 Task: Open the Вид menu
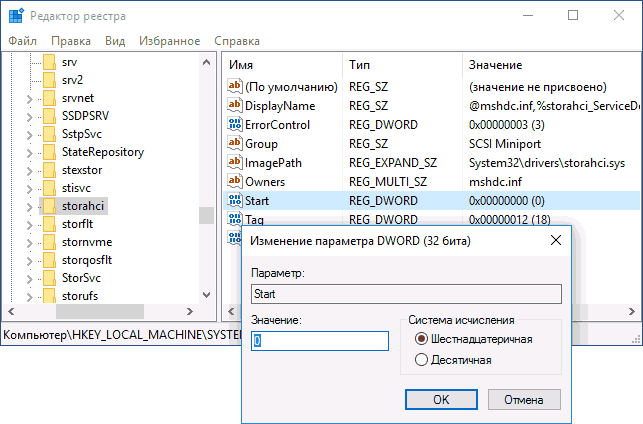click(115, 41)
